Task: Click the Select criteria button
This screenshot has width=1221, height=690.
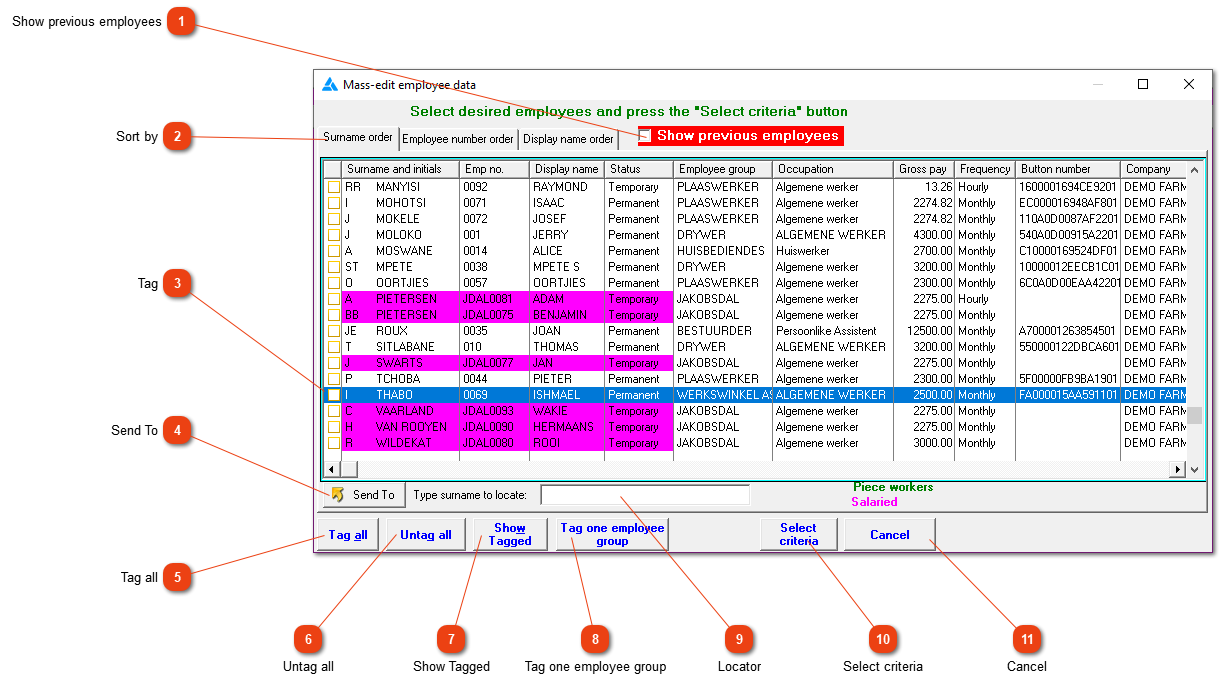Action: [x=799, y=535]
